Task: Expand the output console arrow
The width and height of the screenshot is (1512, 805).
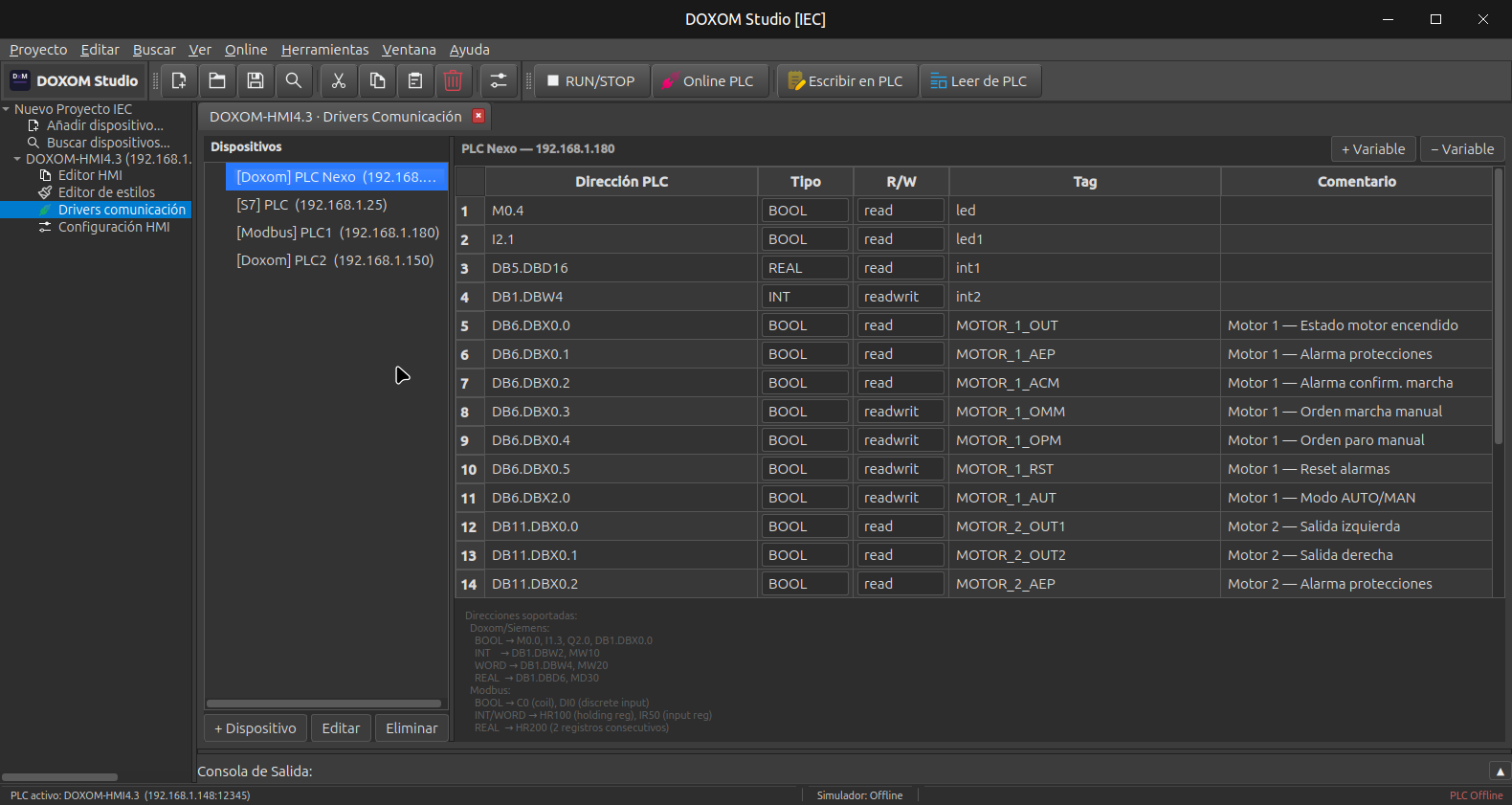Action: click(1500, 771)
